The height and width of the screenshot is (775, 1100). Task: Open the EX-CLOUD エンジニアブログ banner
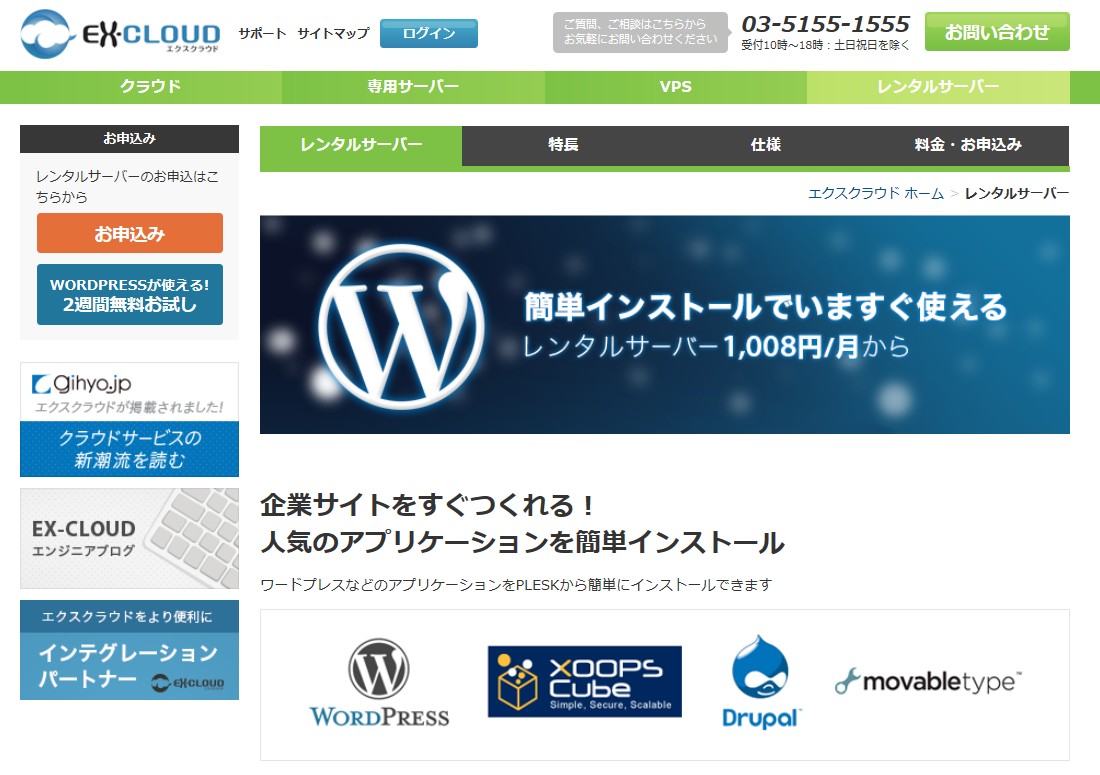pyautogui.click(x=129, y=539)
